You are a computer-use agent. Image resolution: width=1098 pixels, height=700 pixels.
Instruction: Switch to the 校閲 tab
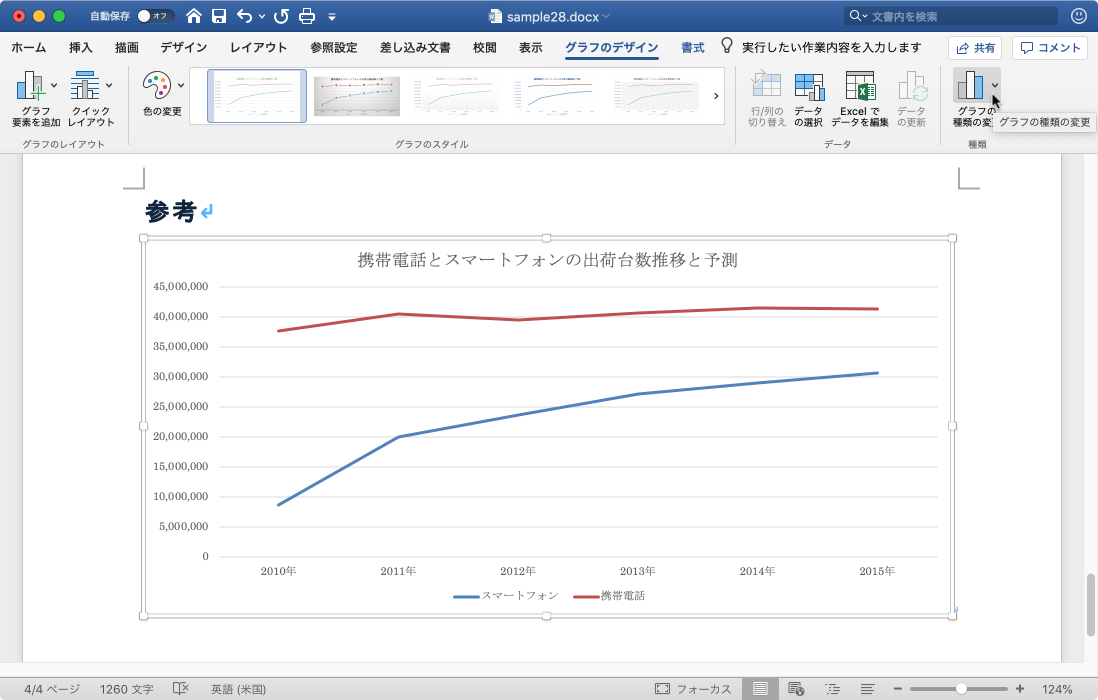485,48
